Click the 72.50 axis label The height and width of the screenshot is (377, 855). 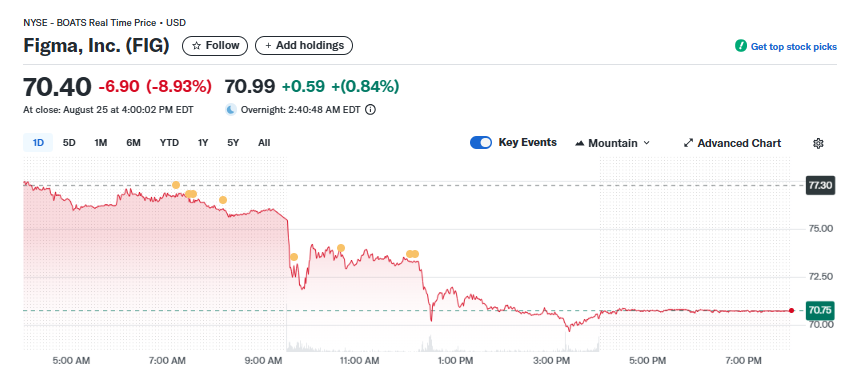(820, 277)
